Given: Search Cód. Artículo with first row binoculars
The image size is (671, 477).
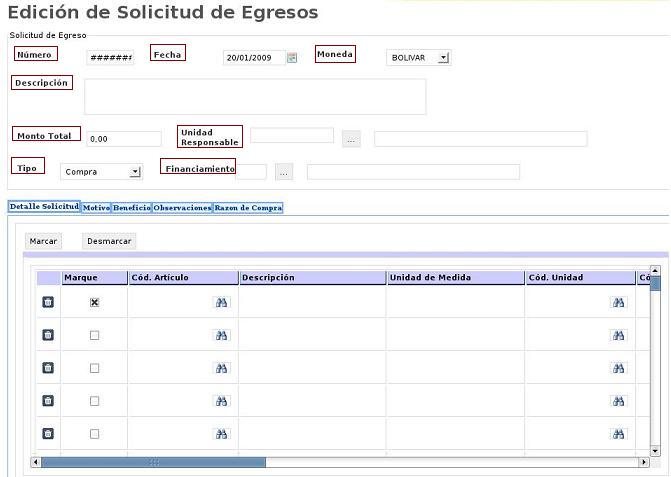Looking at the screenshot, I should (x=222, y=302).
